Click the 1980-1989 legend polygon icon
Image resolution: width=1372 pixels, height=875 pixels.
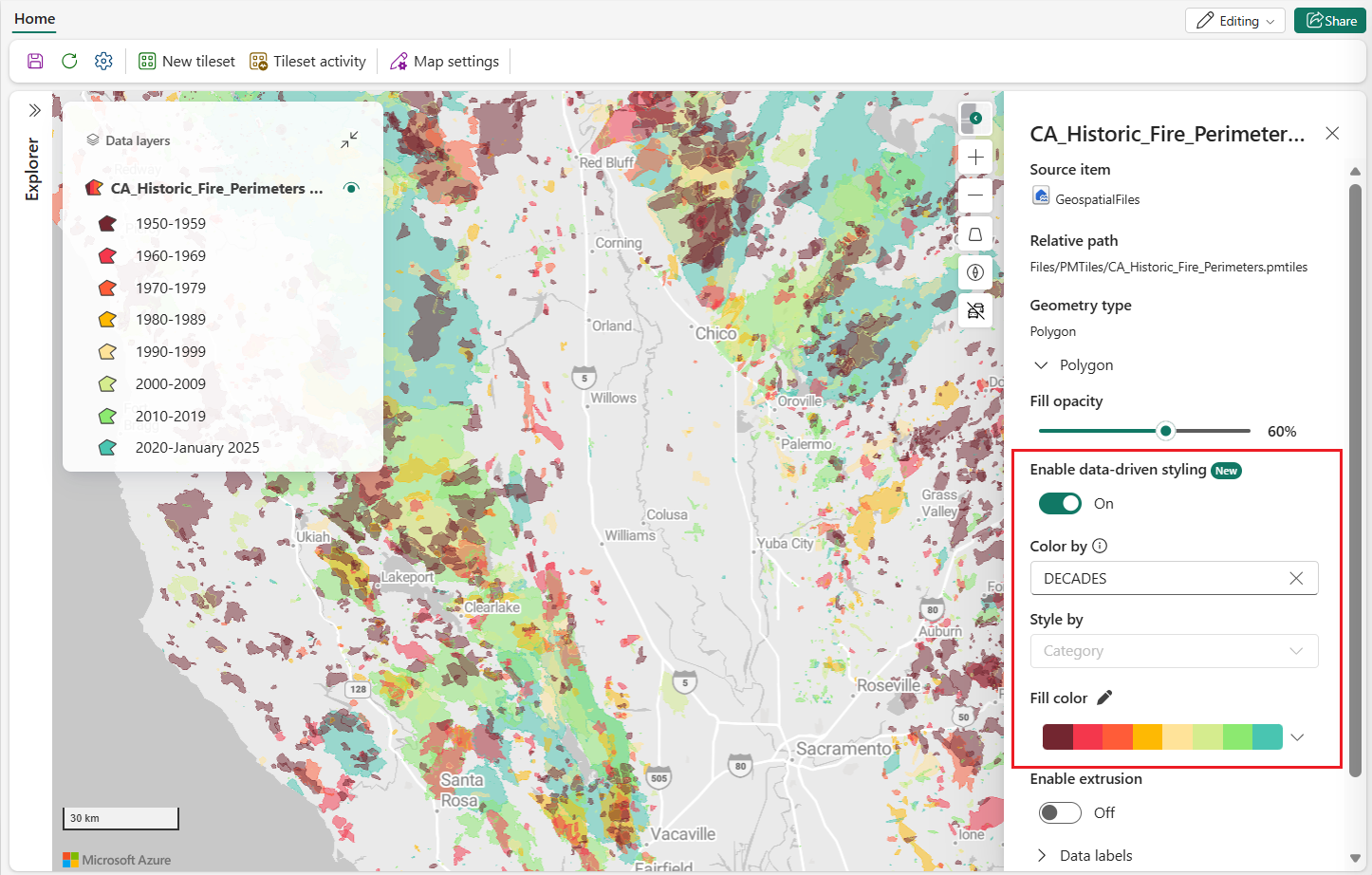[x=107, y=320]
